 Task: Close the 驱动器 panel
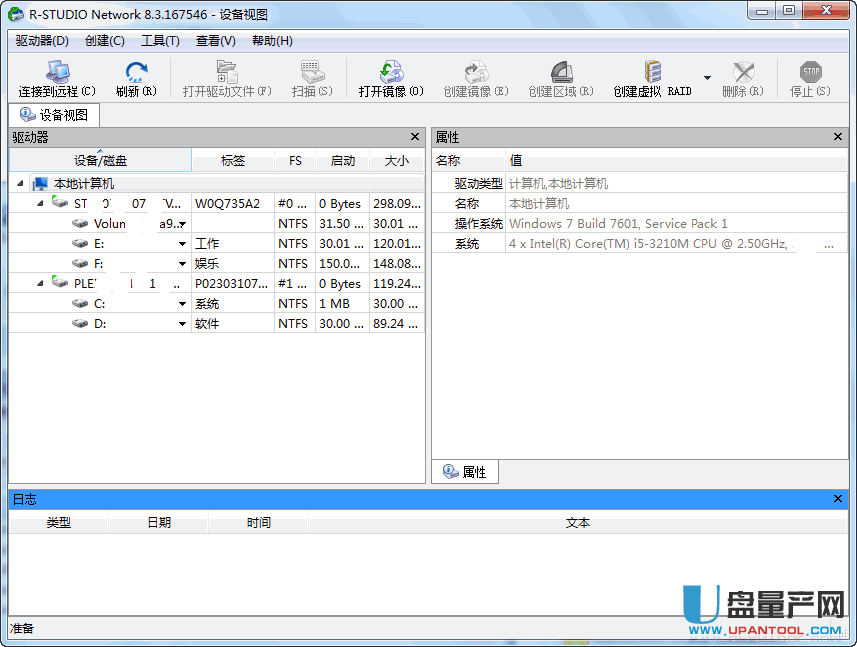pyautogui.click(x=415, y=137)
